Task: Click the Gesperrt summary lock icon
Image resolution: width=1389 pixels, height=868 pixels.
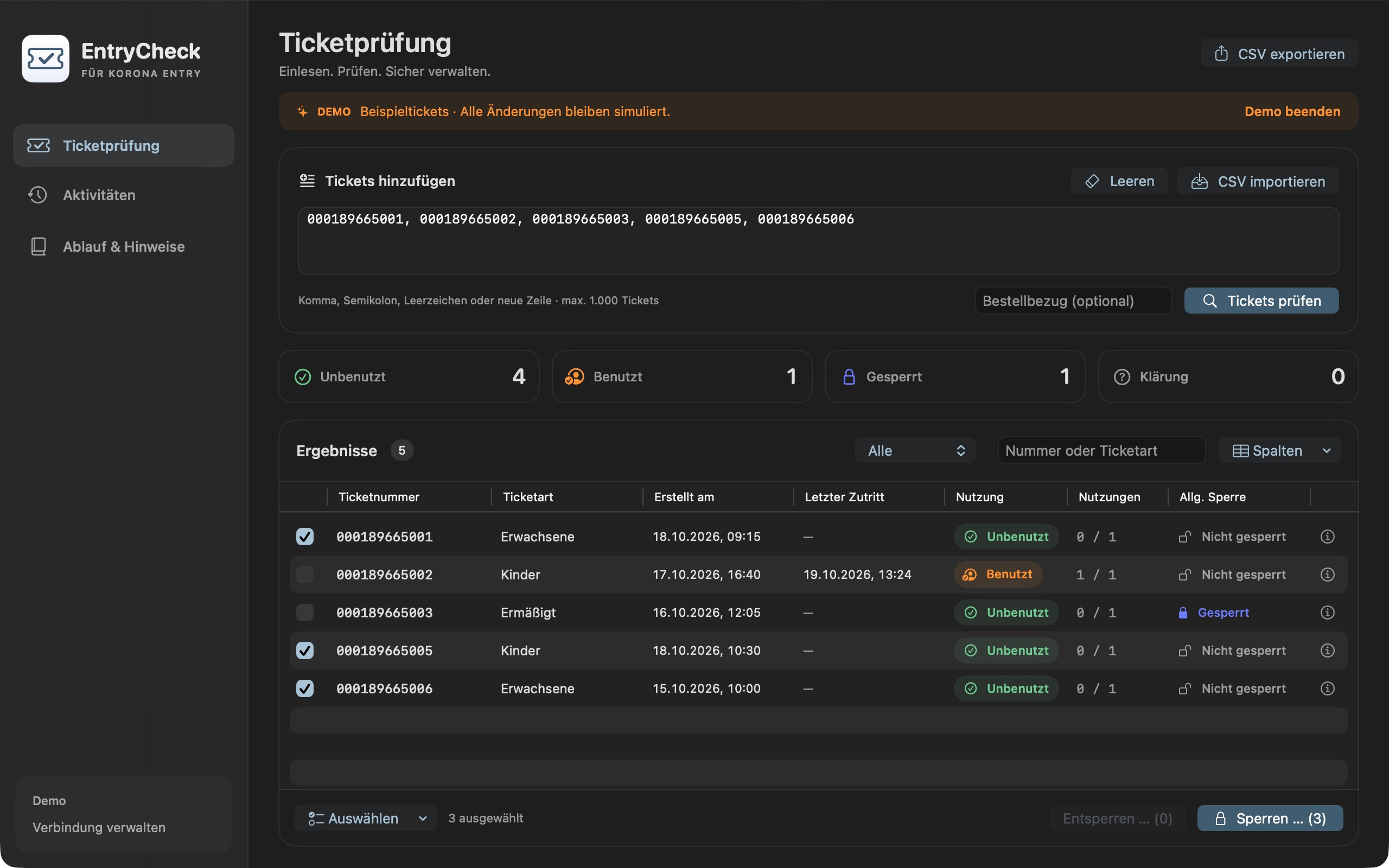Action: [849, 376]
